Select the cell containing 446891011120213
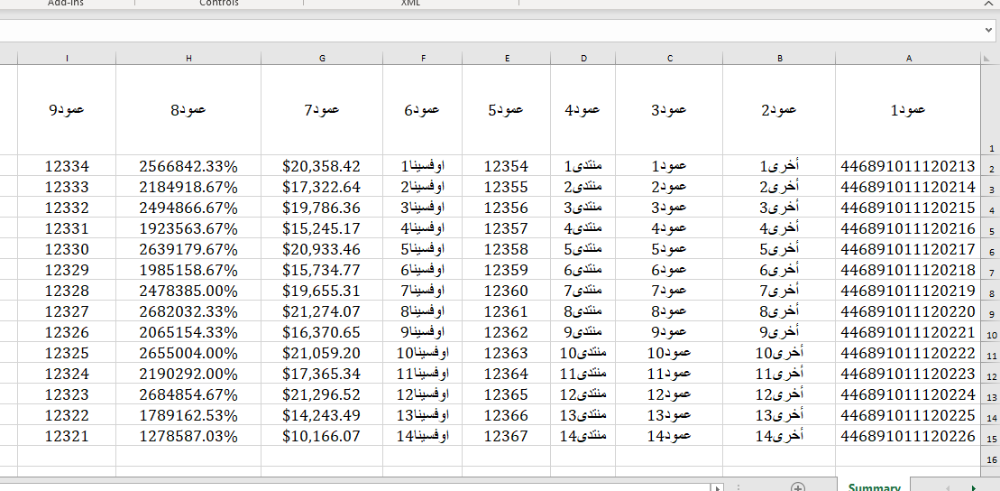The image size is (1000, 491). tap(908, 166)
